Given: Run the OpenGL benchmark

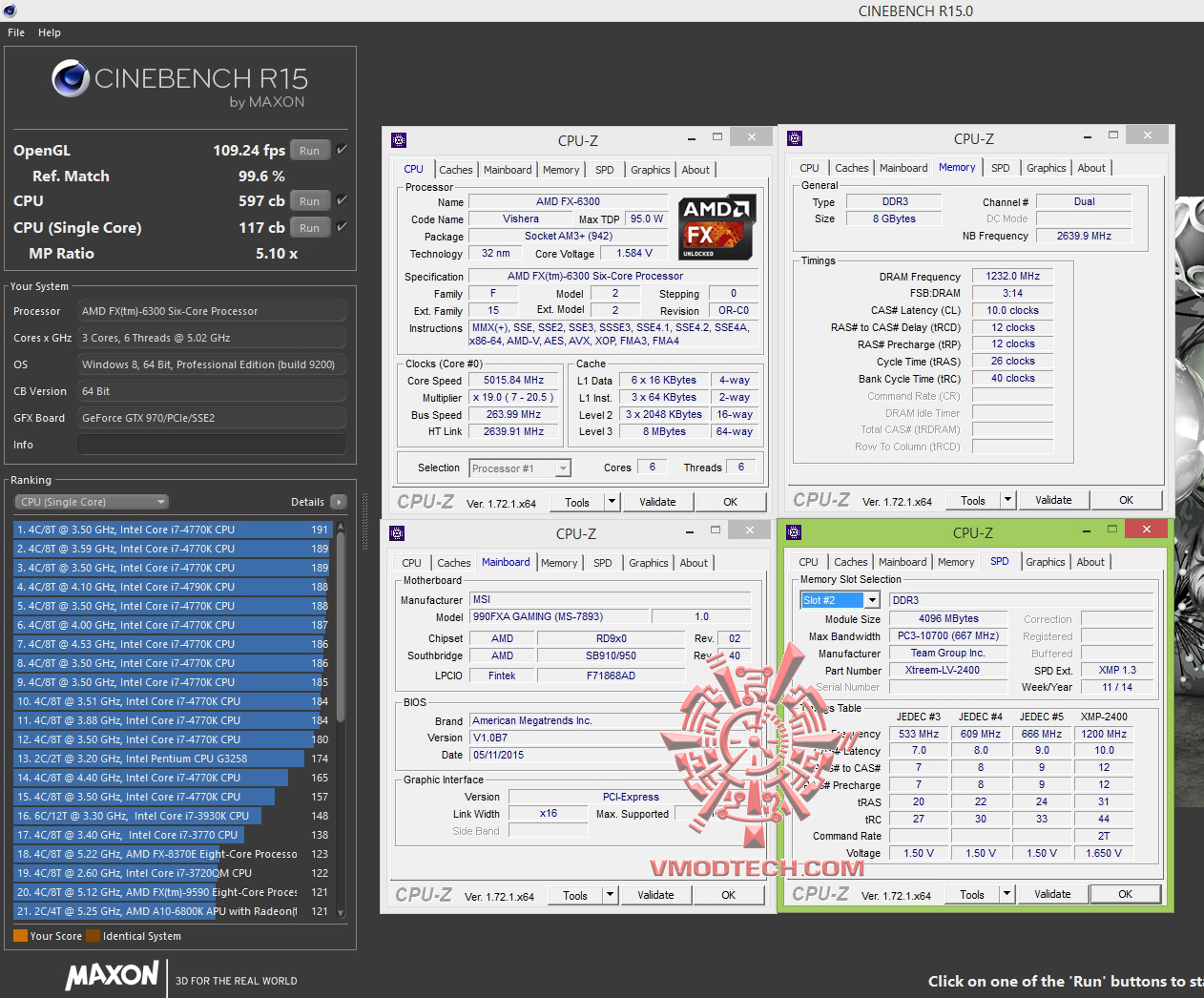Looking at the screenshot, I should coord(310,150).
